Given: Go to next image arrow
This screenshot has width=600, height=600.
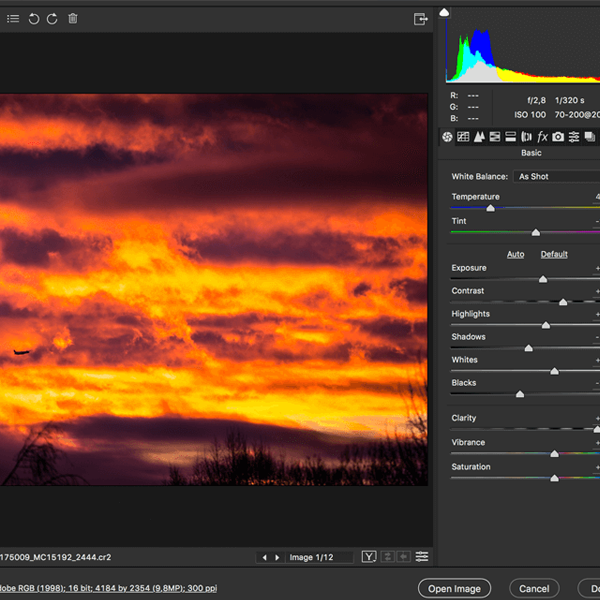Looking at the screenshot, I should (x=278, y=557).
